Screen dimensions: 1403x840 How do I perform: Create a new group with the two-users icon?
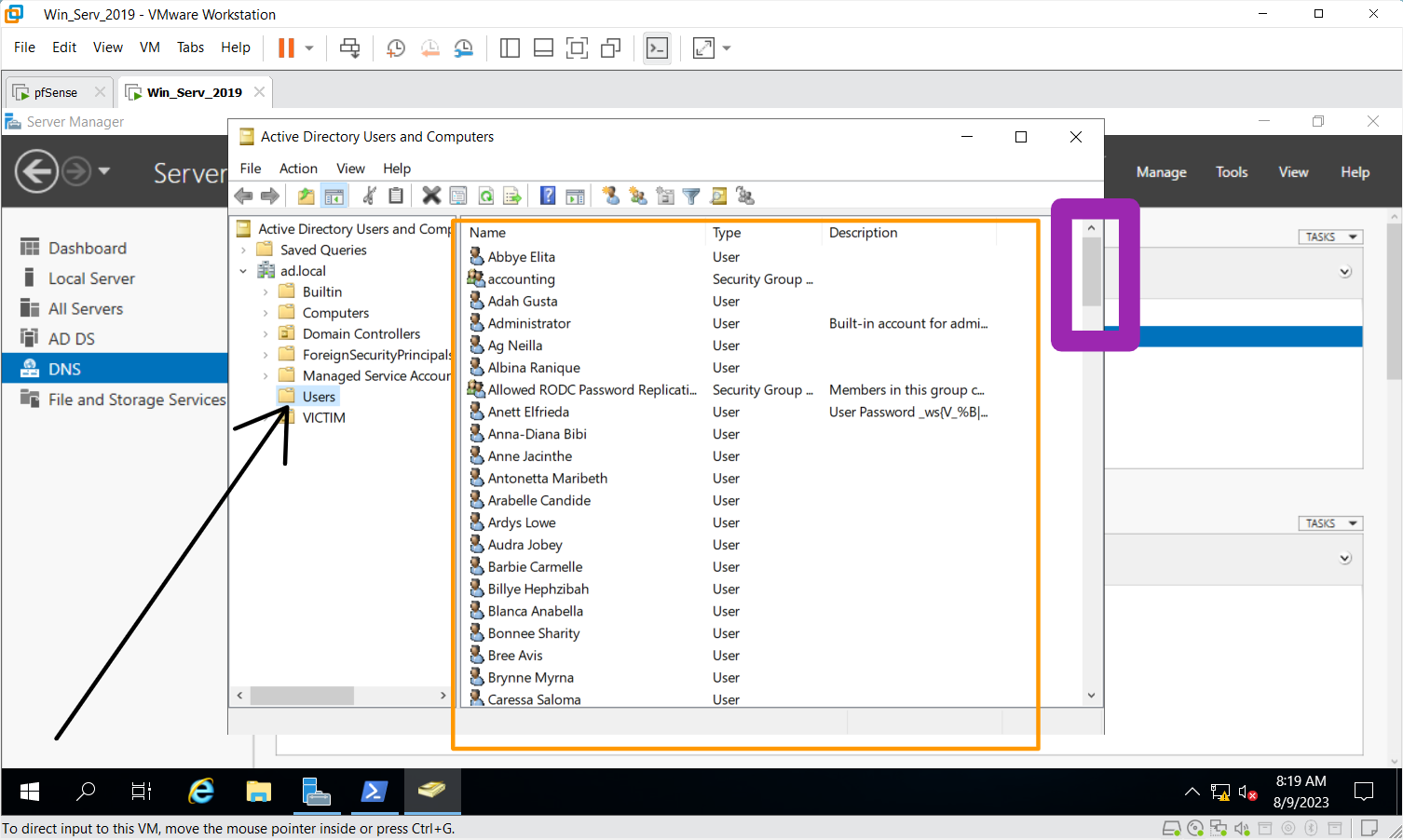click(638, 196)
